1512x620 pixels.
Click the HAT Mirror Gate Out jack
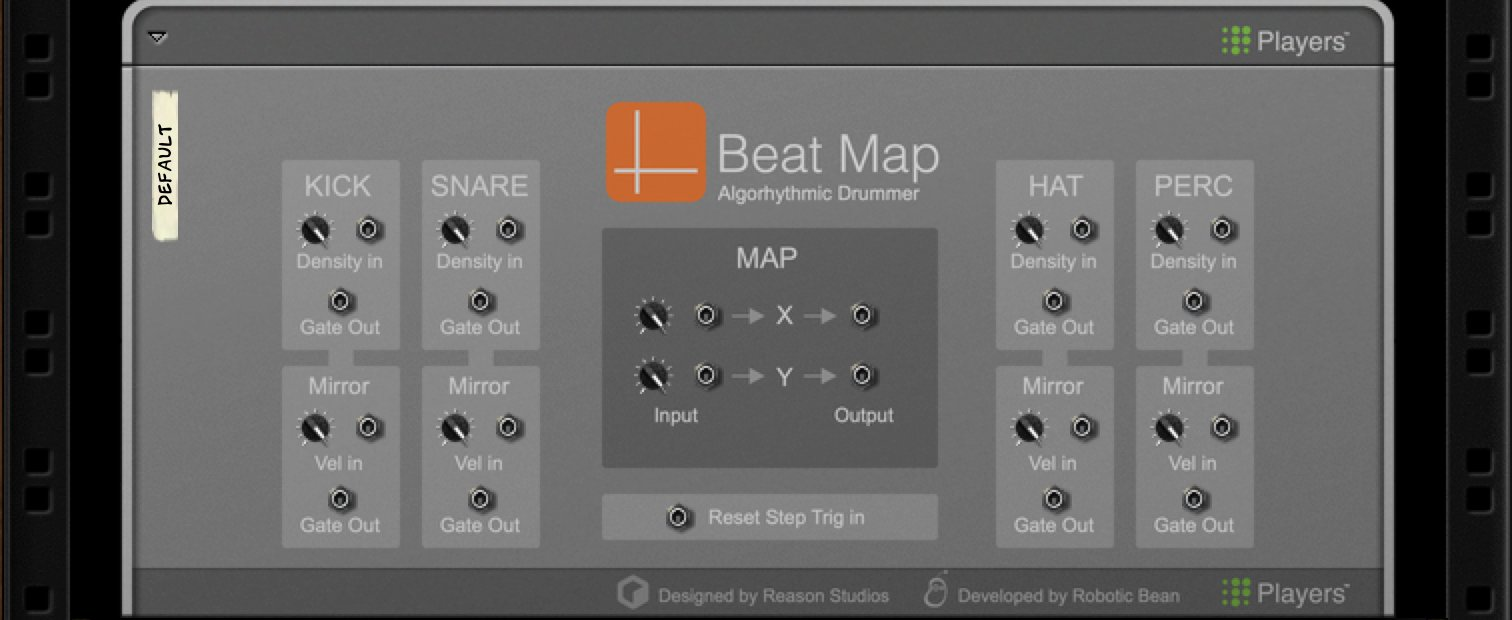coord(1055,498)
